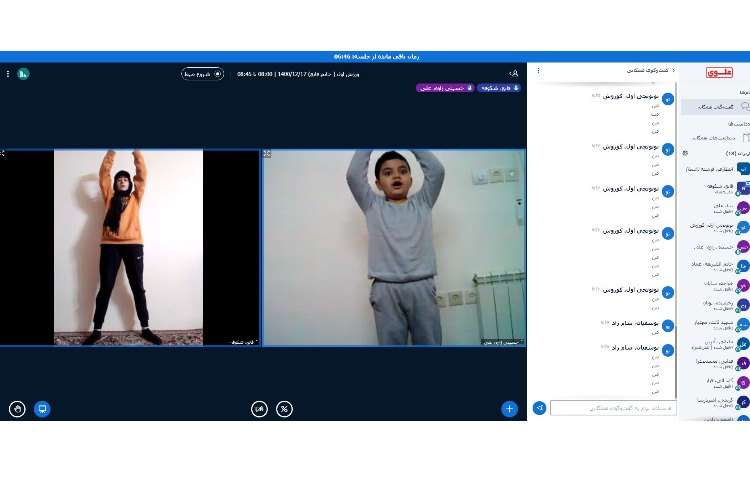
Task: Fullscreen the boy's webcam video
Action: [267, 154]
